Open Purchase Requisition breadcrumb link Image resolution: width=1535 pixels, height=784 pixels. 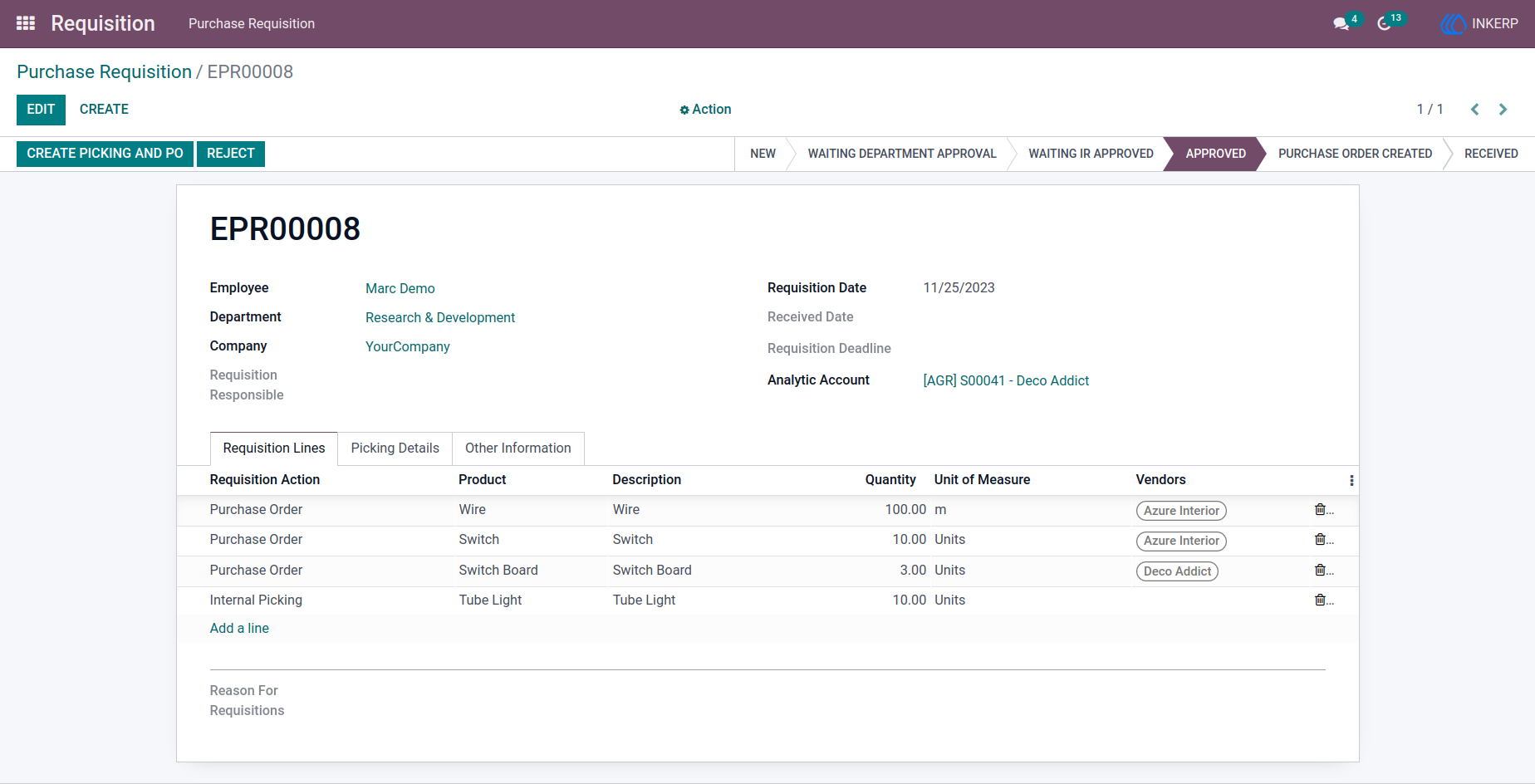tap(104, 72)
